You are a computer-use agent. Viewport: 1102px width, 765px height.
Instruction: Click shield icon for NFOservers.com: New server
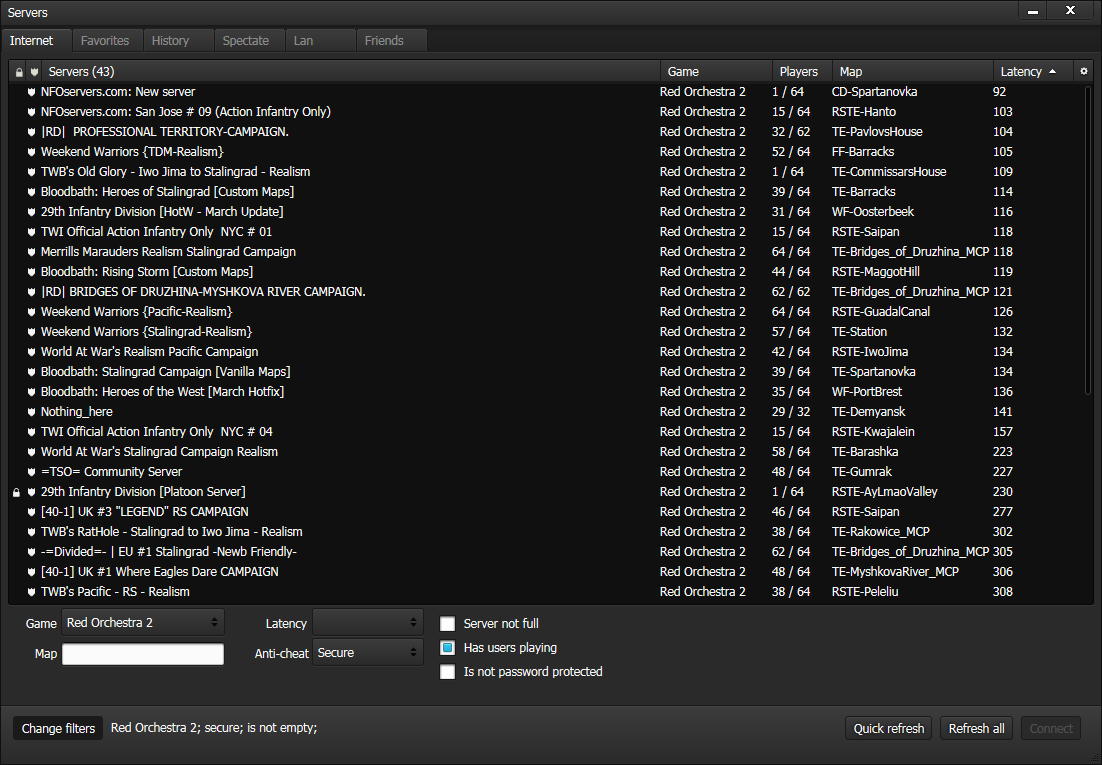point(32,92)
